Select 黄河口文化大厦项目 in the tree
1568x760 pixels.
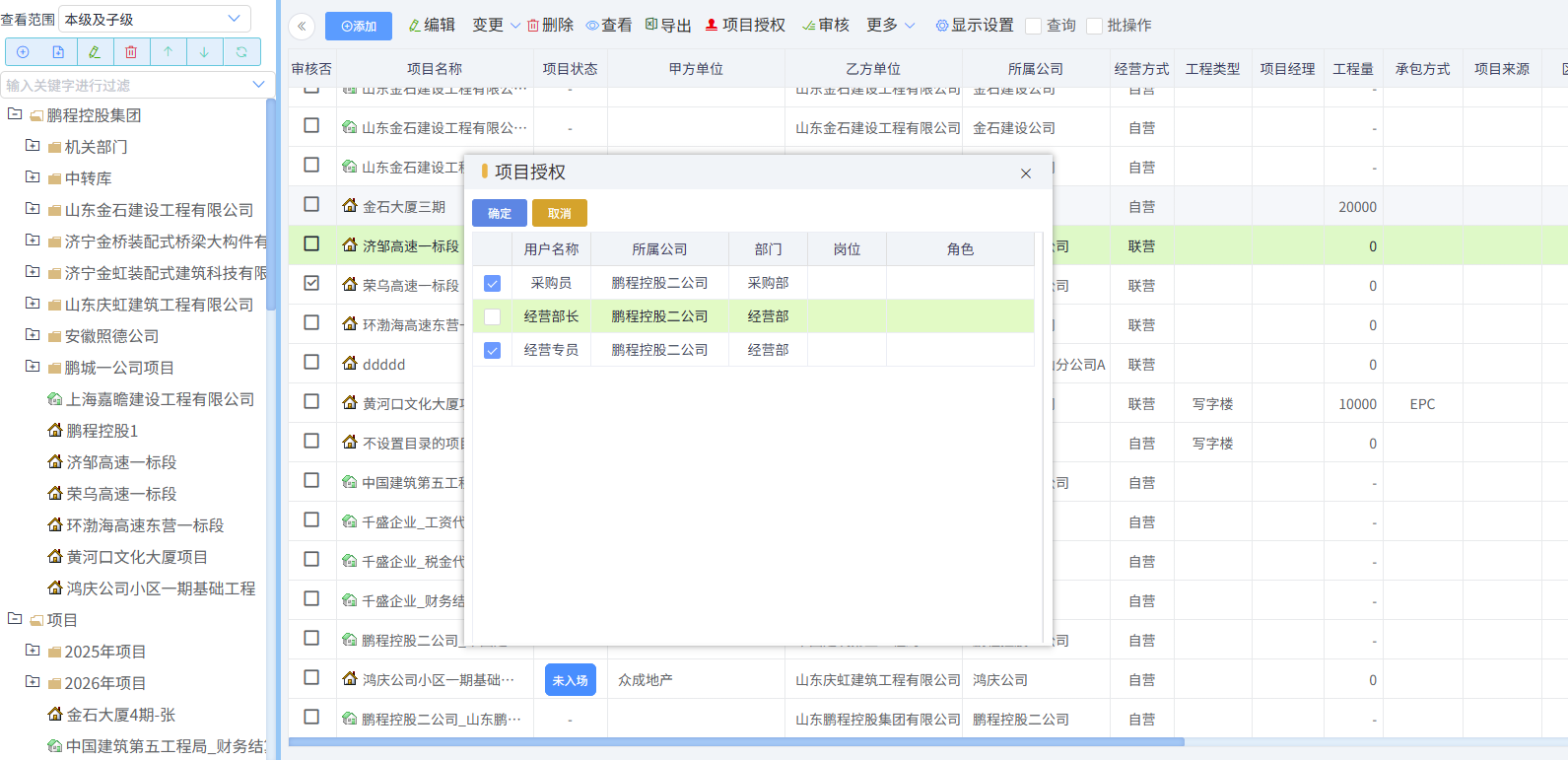(137, 557)
